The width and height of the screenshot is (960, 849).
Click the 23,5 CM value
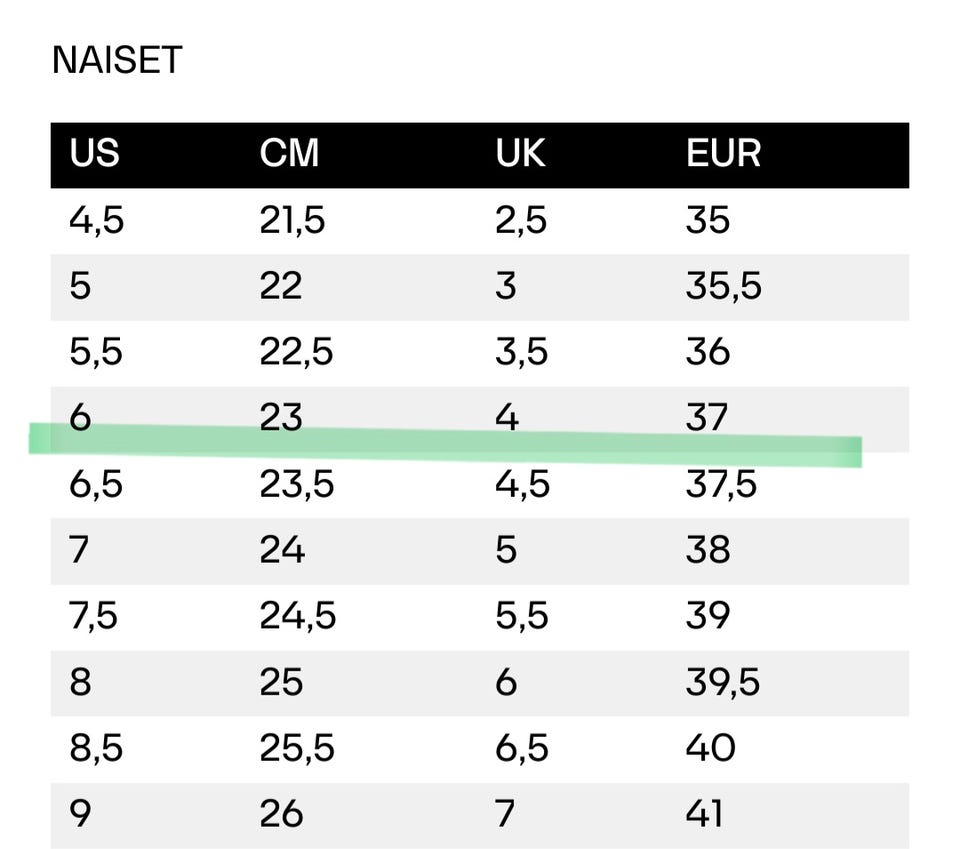coord(296,485)
